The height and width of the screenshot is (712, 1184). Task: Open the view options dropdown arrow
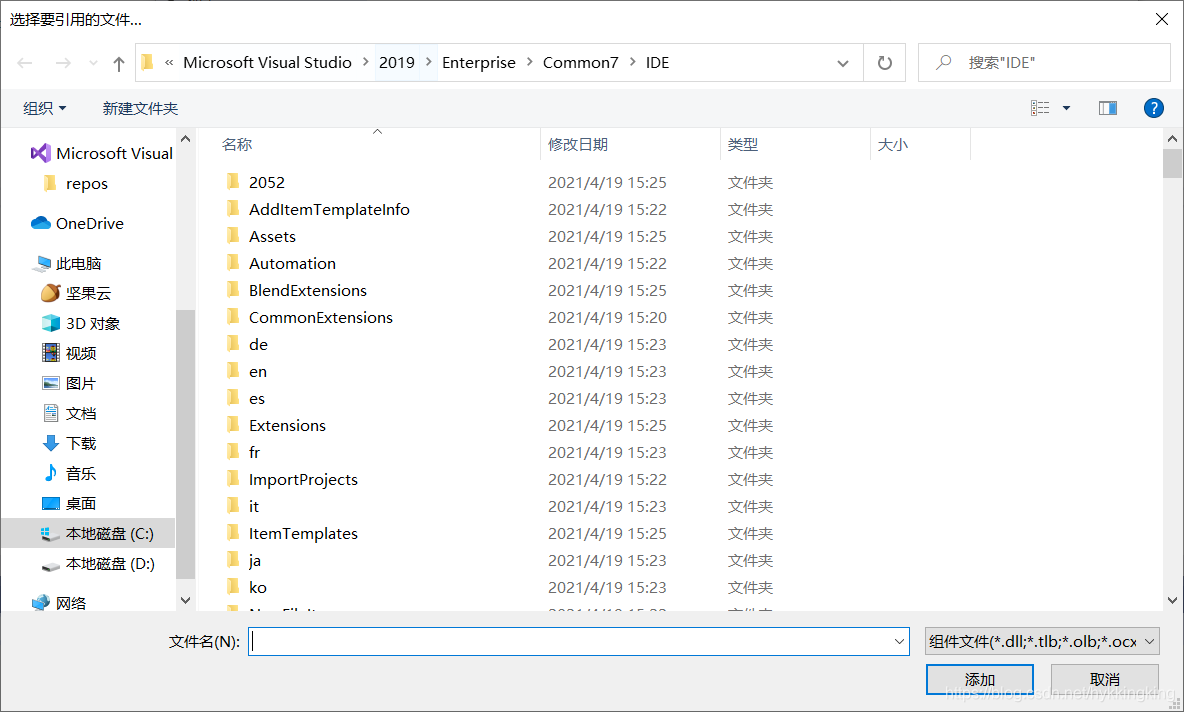(1066, 108)
